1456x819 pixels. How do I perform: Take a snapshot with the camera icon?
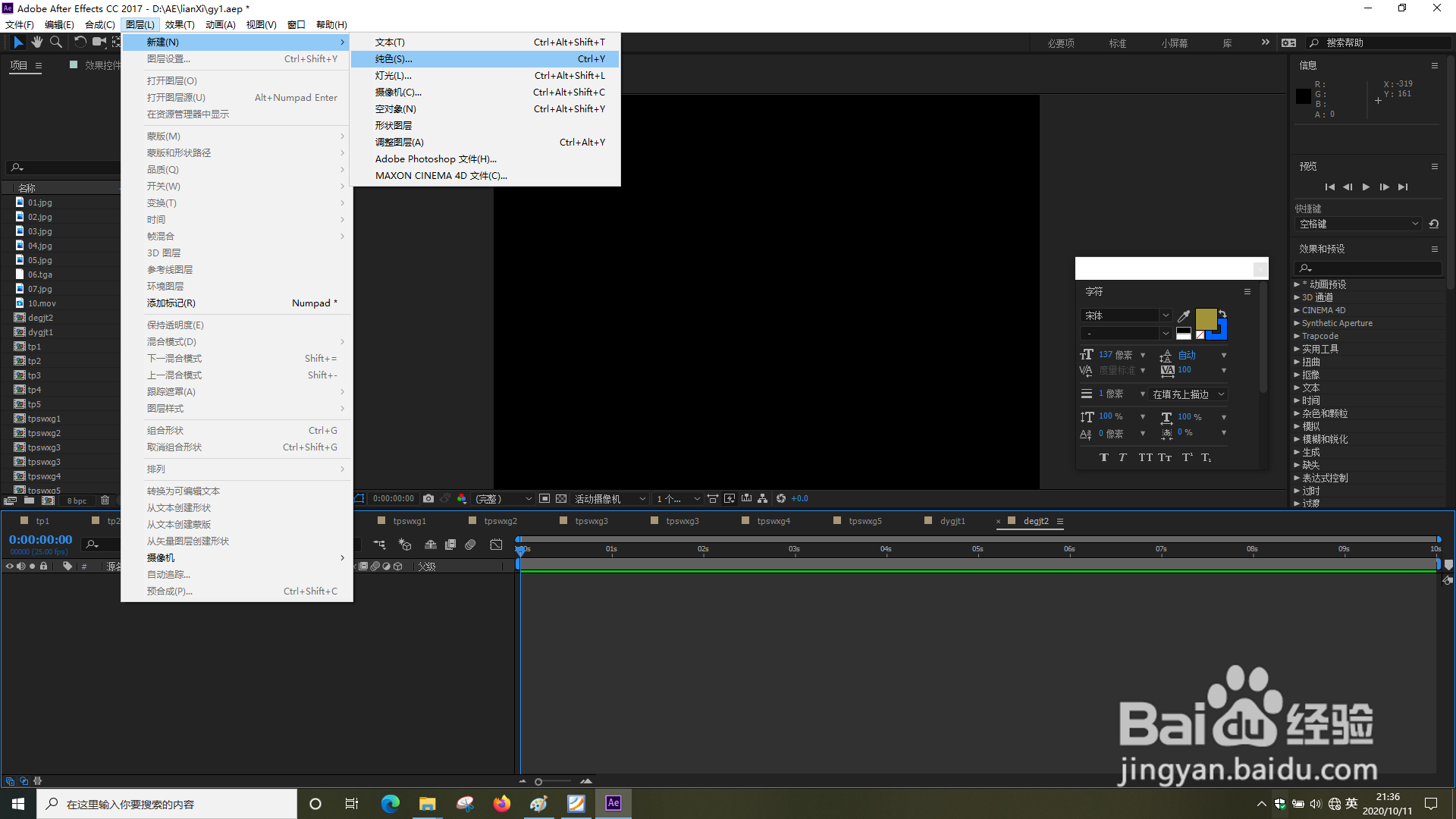[x=428, y=499]
